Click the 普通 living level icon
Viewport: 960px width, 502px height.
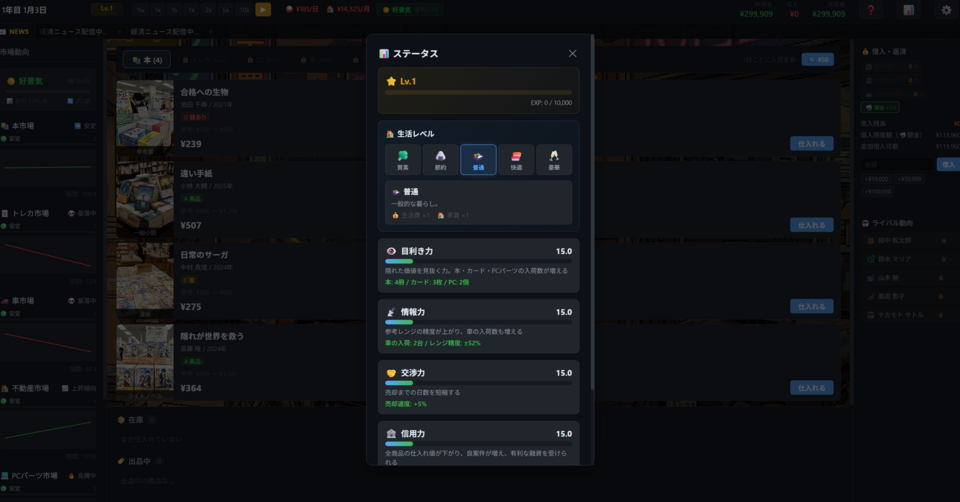478,160
